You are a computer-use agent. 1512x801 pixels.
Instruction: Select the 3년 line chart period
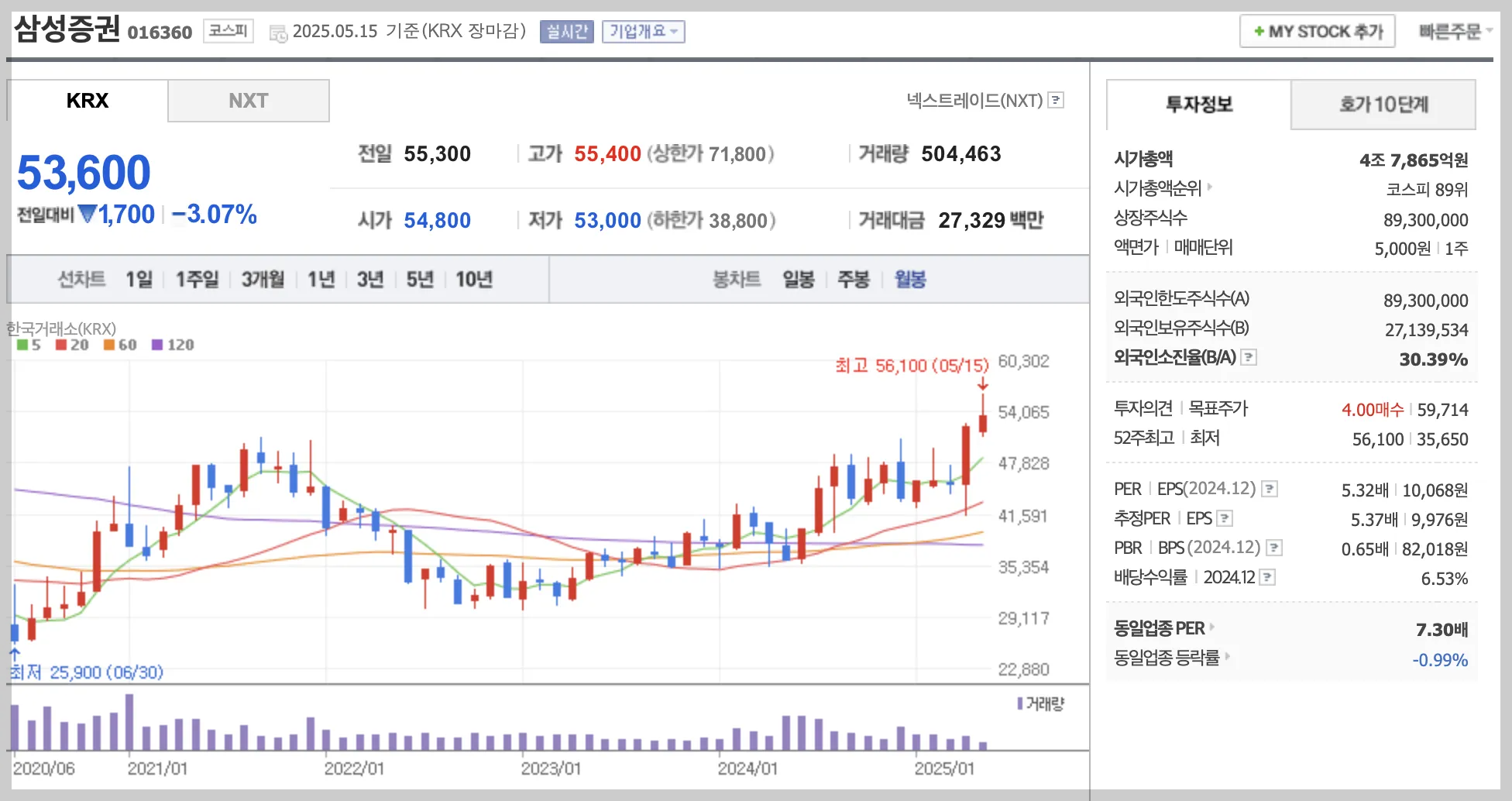click(x=370, y=279)
